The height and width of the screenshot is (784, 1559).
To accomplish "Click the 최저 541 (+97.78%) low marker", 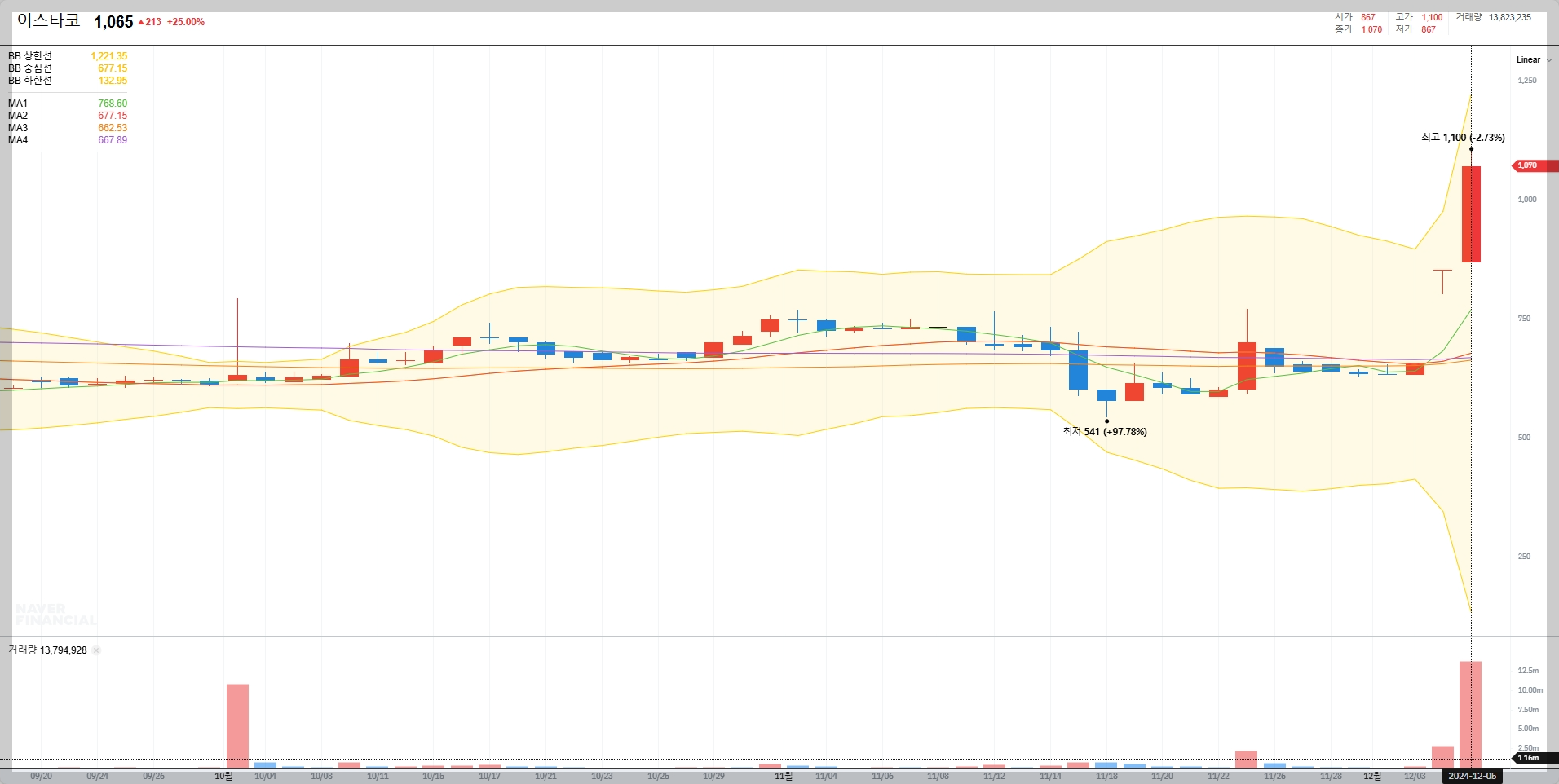I will coord(1104,432).
